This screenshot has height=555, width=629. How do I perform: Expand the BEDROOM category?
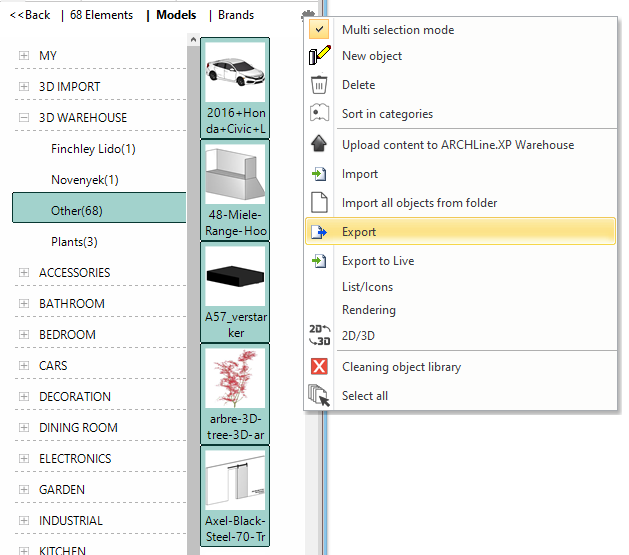pos(24,334)
